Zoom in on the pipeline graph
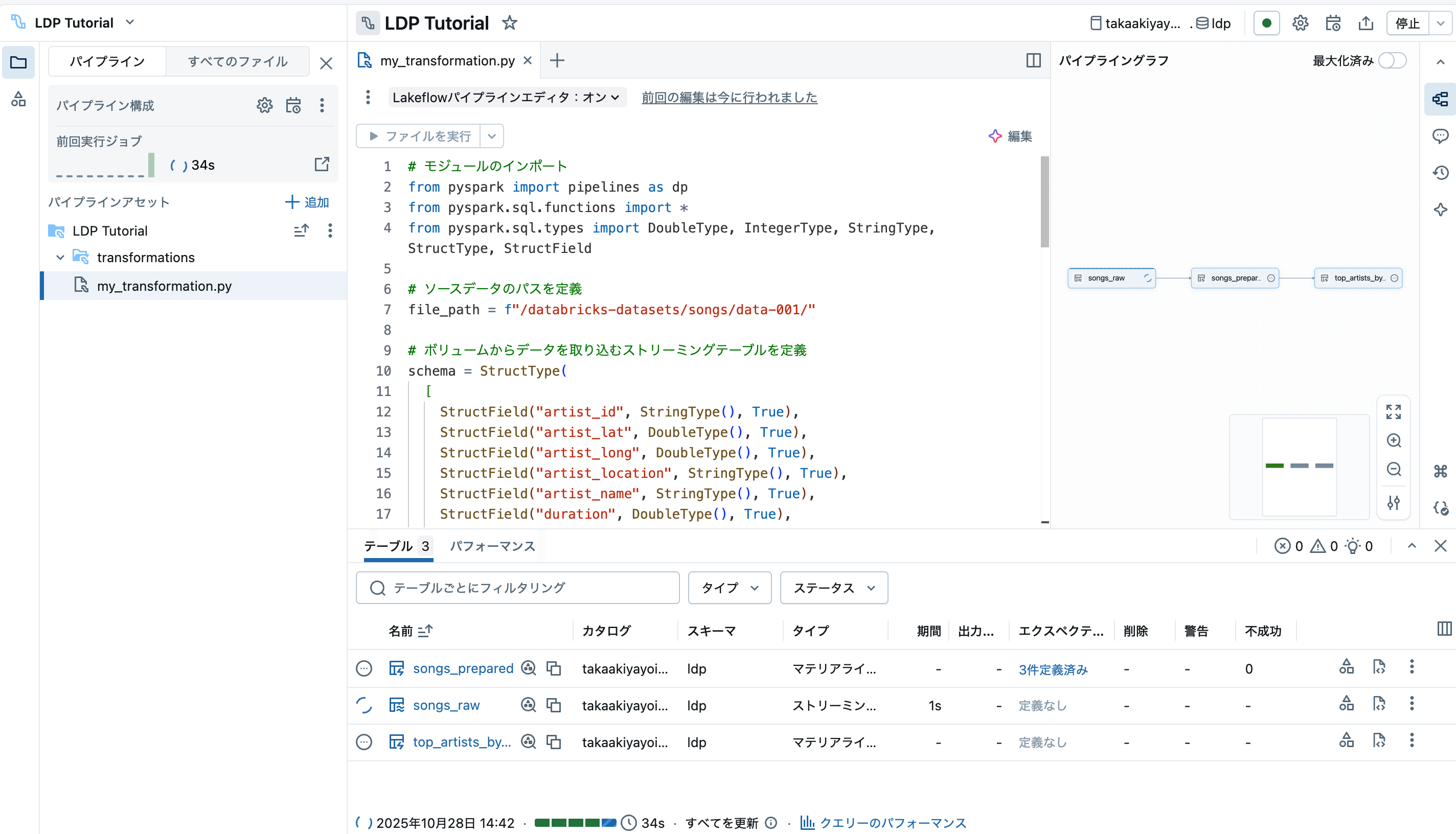 click(x=1394, y=441)
